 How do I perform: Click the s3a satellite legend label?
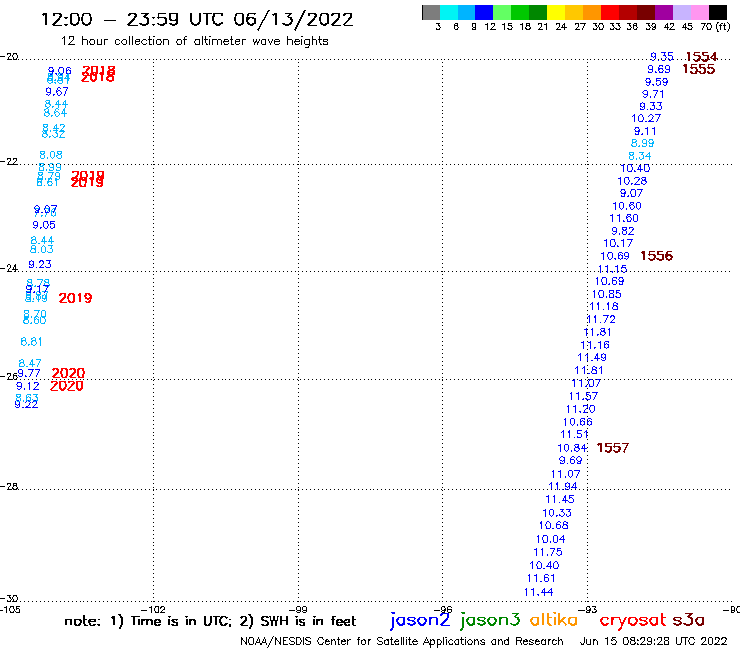tap(689, 620)
